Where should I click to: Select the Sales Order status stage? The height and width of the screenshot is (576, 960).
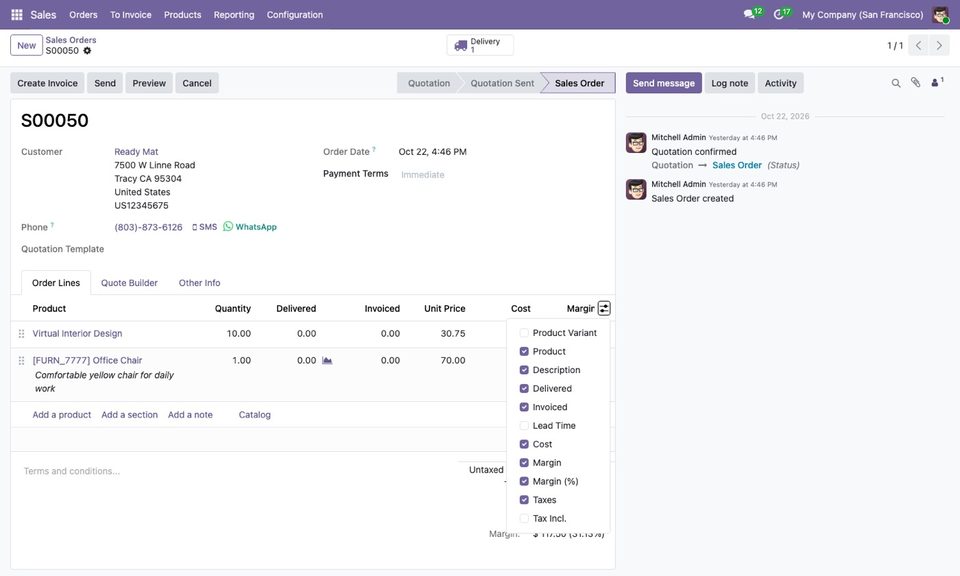click(579, 83)
